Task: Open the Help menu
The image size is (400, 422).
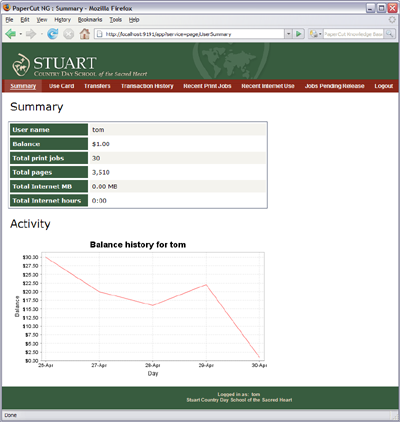Action: [134, 20]
